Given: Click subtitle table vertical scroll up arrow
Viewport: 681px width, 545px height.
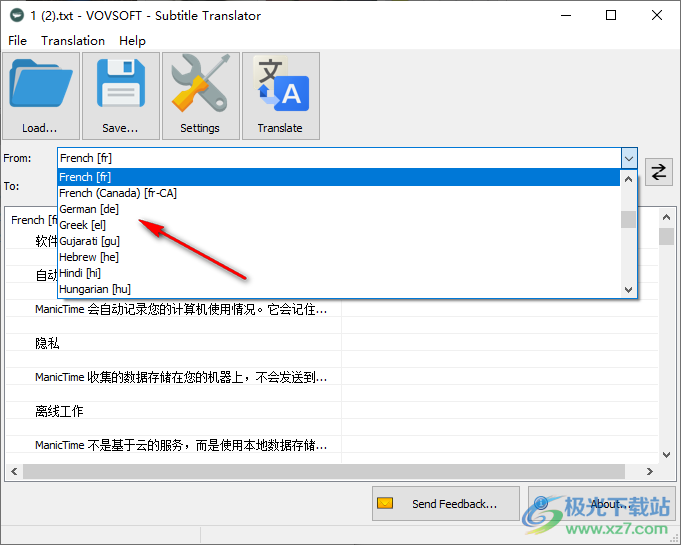Looking at the screenshot, I should [666, 217].
